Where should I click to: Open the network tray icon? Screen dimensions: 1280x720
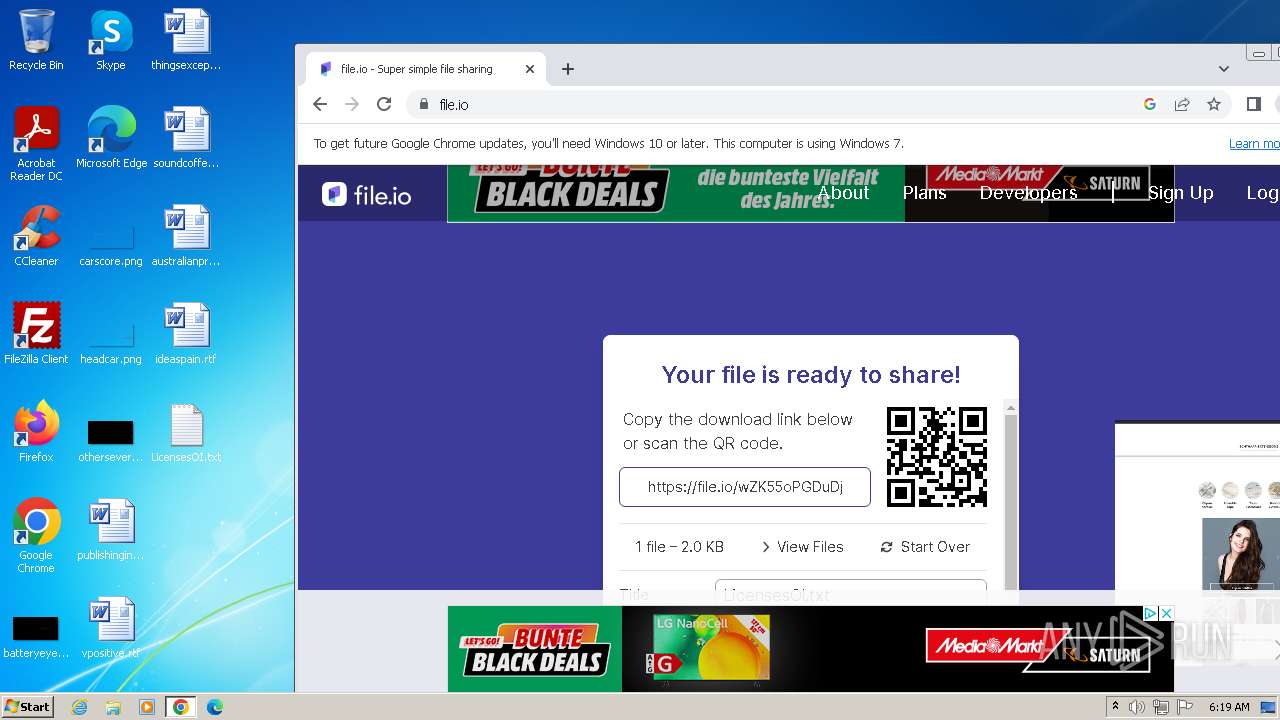point(1161,707)
